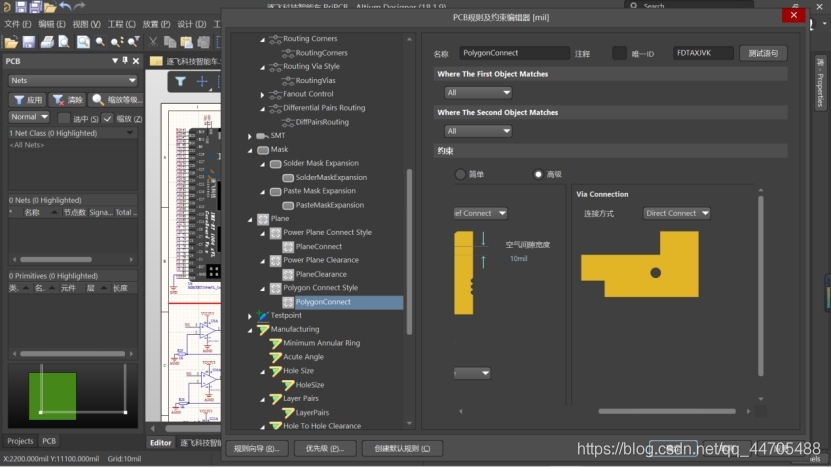Switch to the Projects tab
Viewport: 831px width, 468px height.
tap(20, 441)
